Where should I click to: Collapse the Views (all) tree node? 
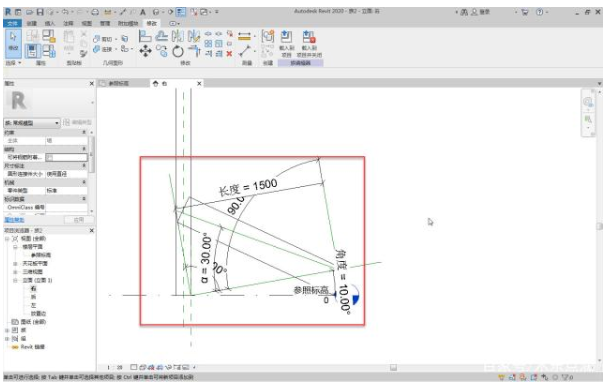click(x=7, y=239)
